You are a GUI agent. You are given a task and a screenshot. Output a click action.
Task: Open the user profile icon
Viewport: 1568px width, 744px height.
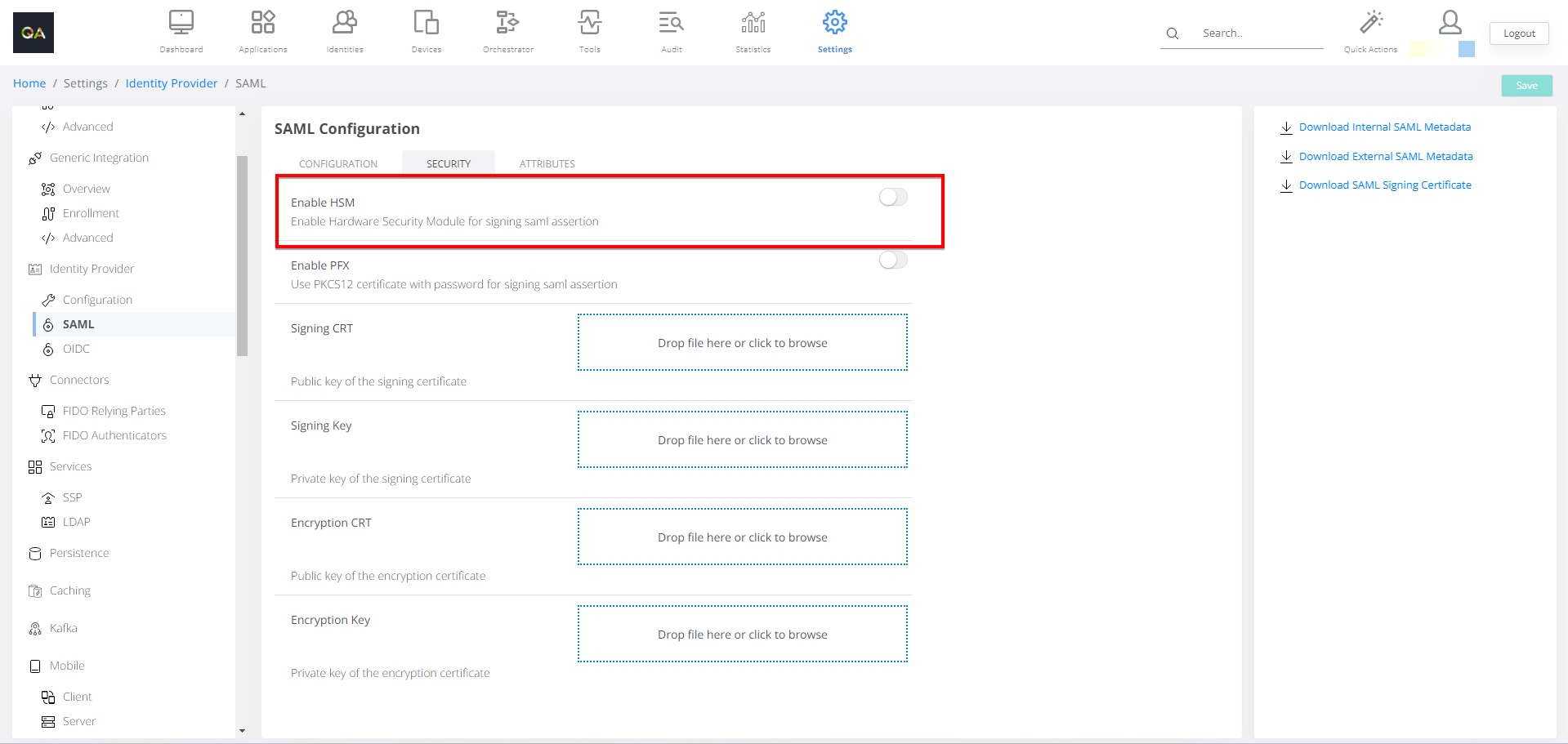(x=1450, y=23)
